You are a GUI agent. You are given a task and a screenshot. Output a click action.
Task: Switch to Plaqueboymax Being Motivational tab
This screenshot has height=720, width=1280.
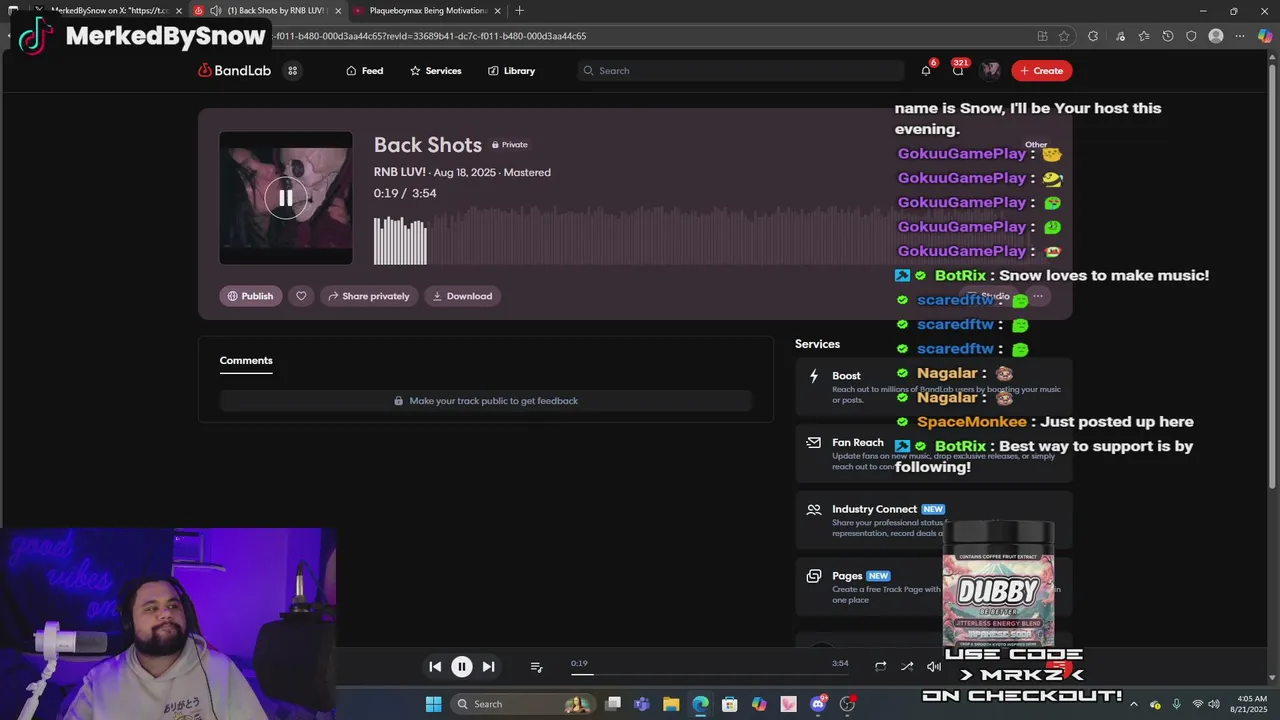pyautogui.click(x=426, y=11)
